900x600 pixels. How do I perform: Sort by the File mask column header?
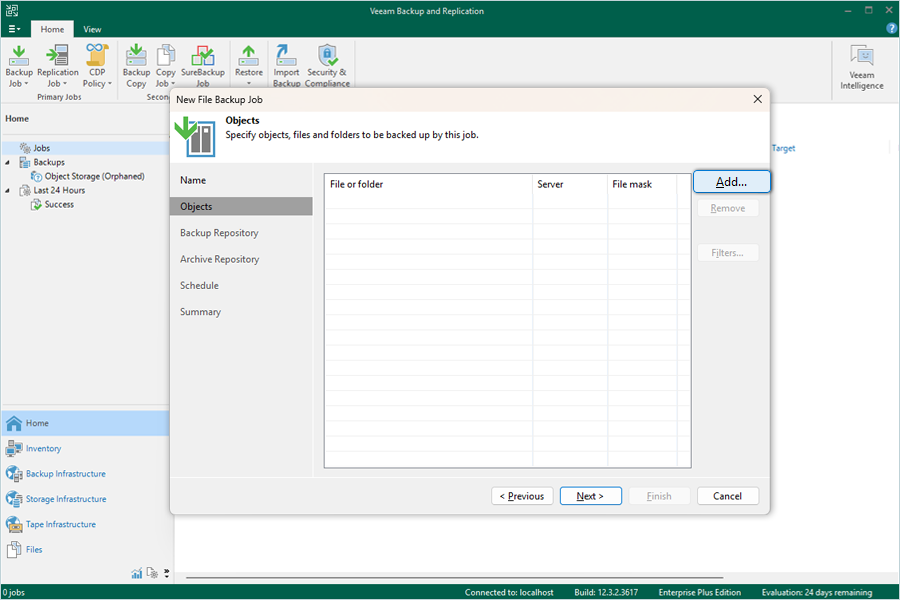pos(642,184)
